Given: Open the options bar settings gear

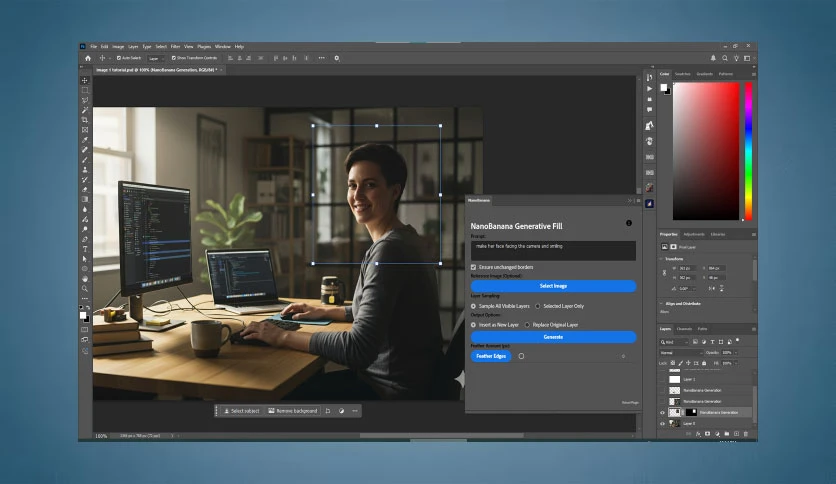Looking at the screenshot, I should tap(336, 58).
